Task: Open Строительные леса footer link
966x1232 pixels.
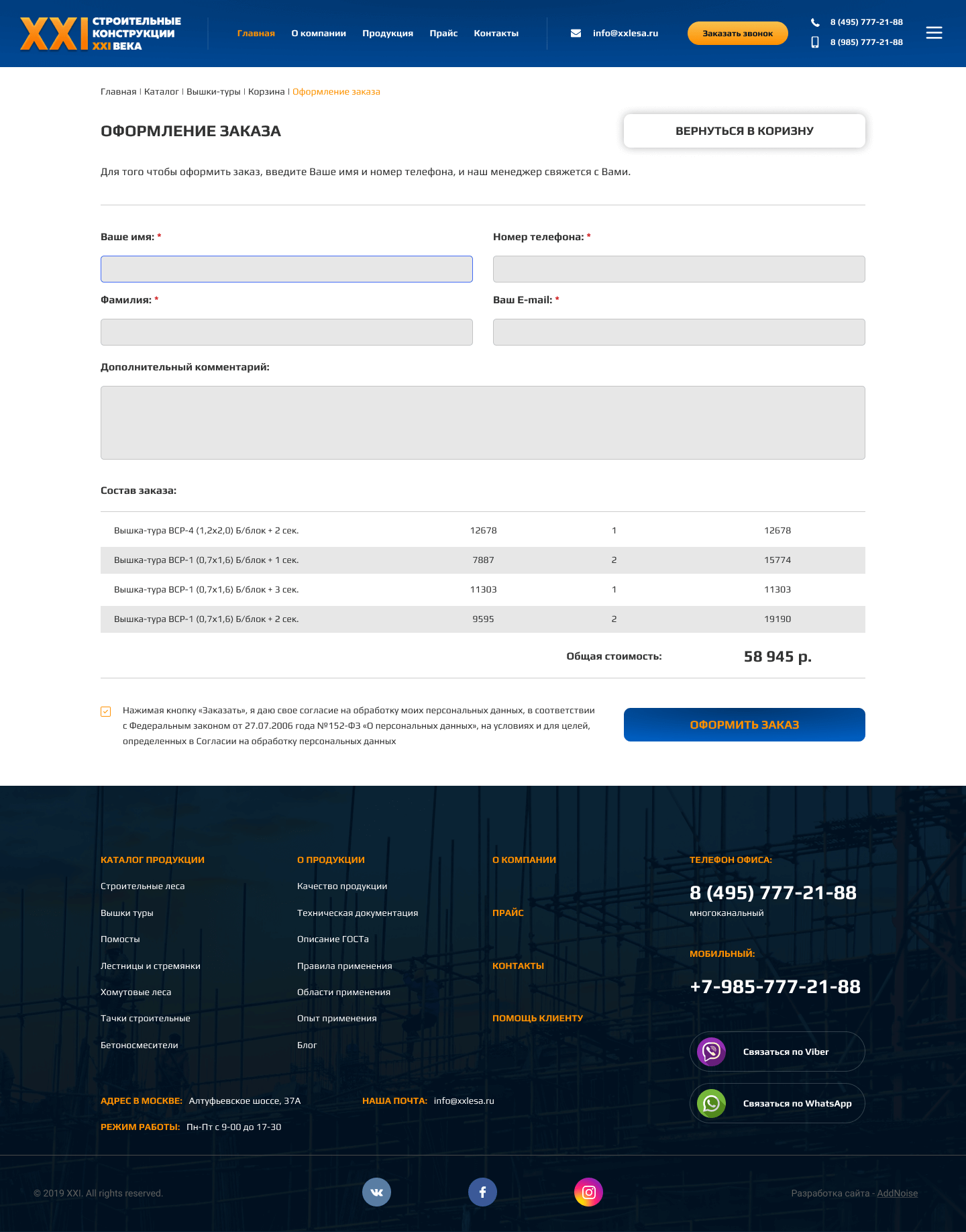Action: coord(143,886)
